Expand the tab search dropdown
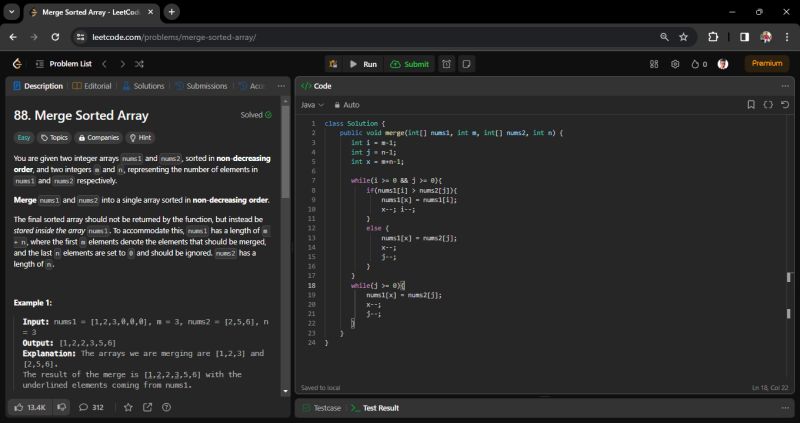 pyautogui.click(x=11, y=12)
